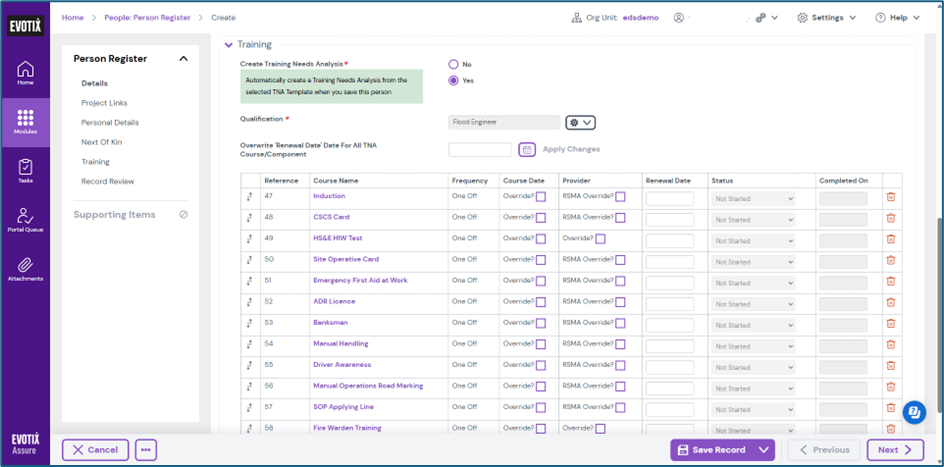This screenshot has width=944, height=467.
Task: Open the Modules grid icon in sidebar
Action: [25, 121]
